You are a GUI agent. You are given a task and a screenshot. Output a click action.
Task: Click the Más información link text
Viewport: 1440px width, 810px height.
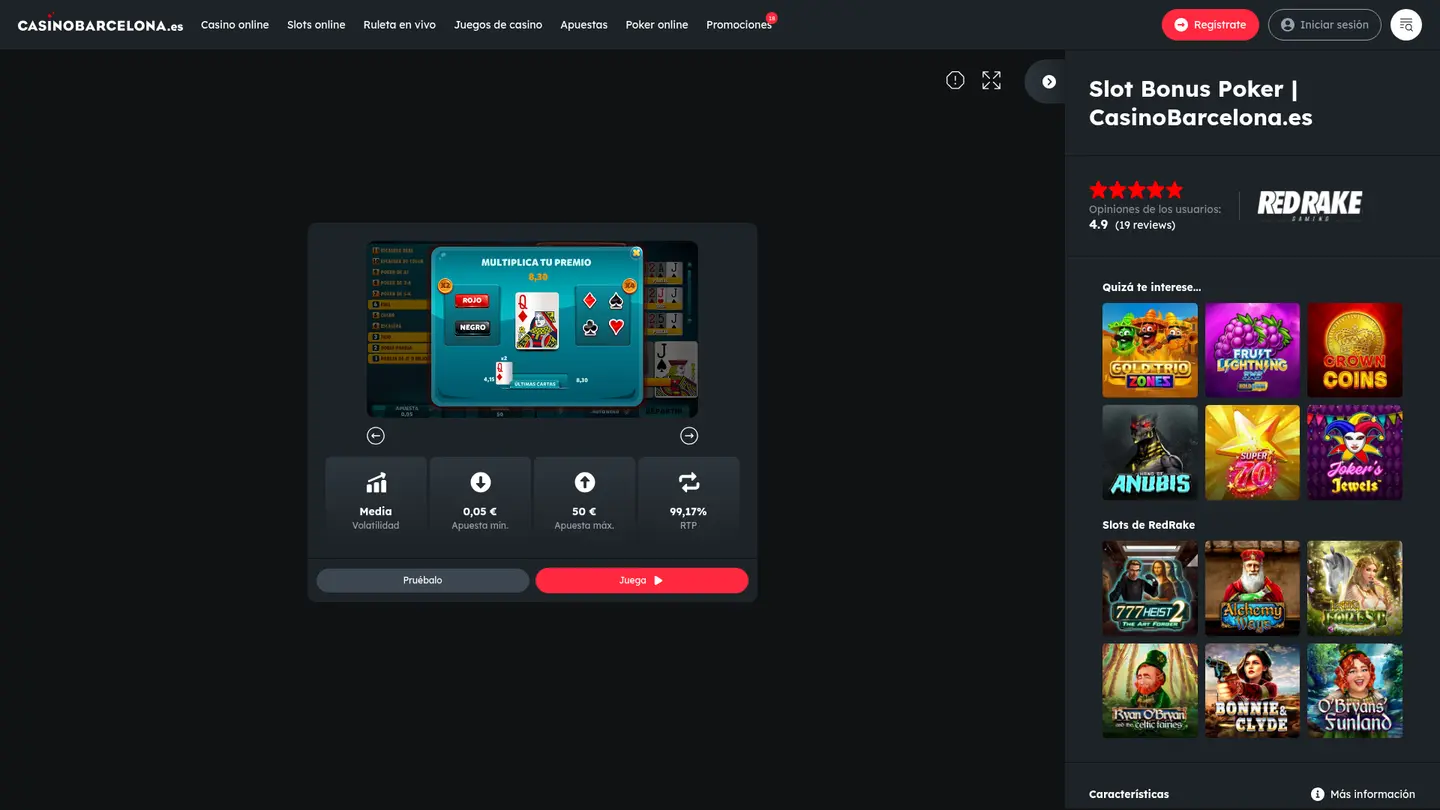click(1372, 794)
